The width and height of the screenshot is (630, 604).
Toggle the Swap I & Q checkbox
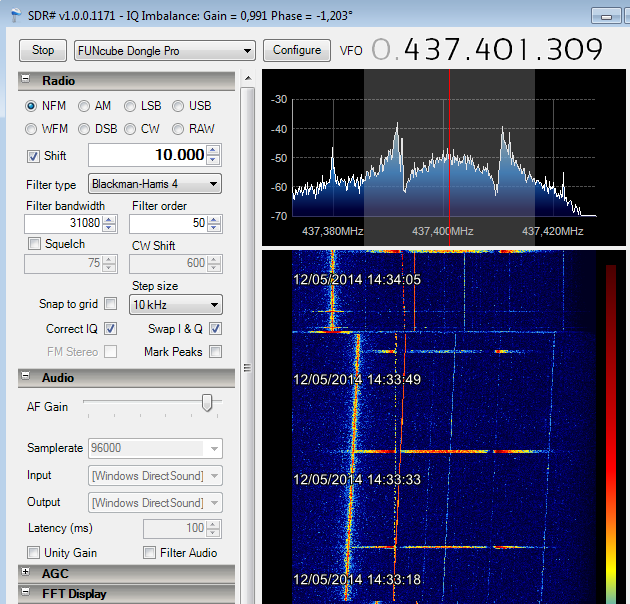(215, 329)
